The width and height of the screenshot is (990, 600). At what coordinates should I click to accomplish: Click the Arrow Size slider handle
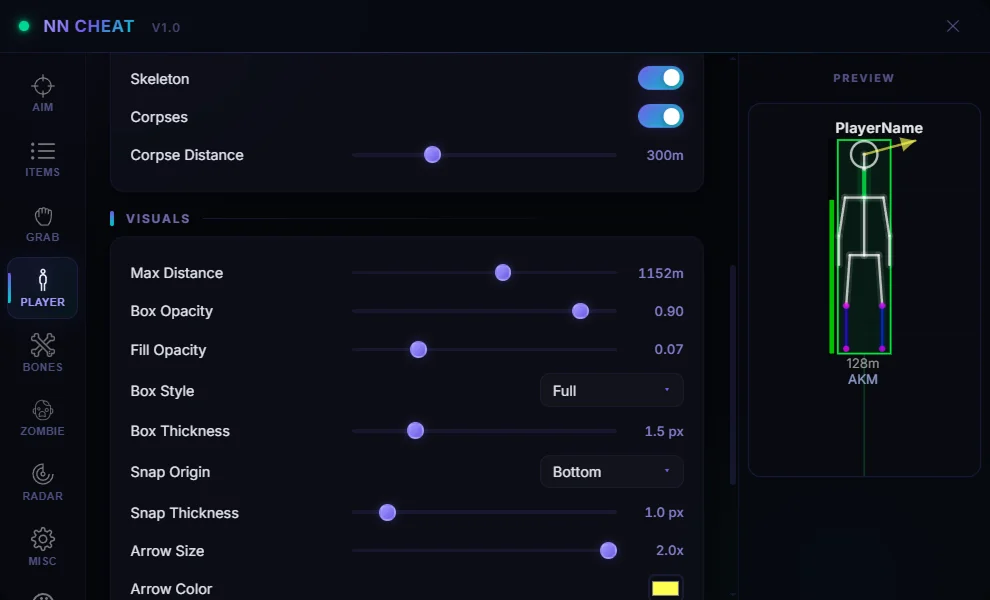pos(608,551)
